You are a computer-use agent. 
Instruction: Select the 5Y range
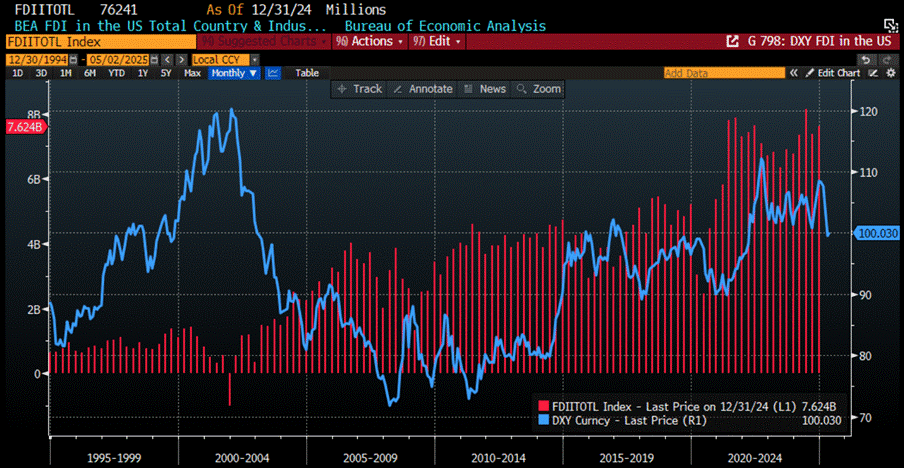(166, 73)
